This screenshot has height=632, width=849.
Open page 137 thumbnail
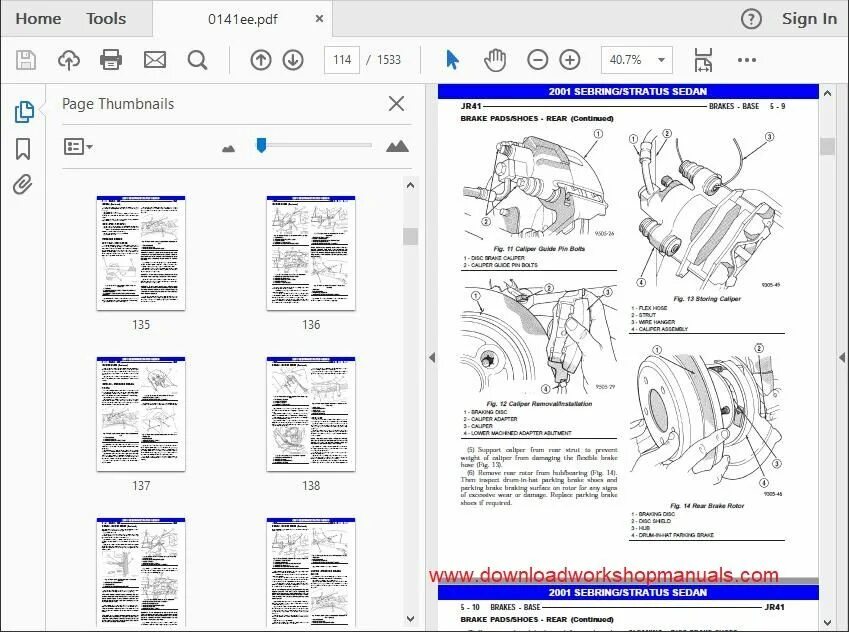141,414
